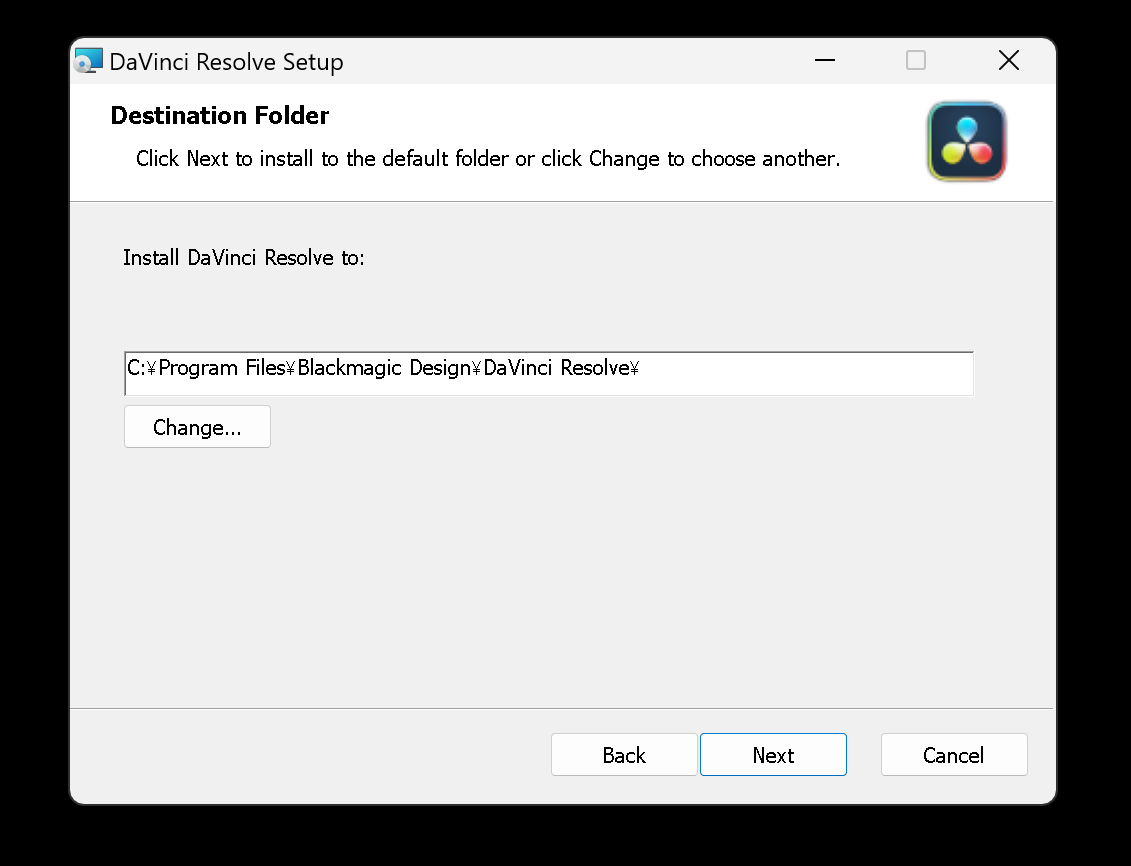
Task: Open the Change... folder dialog
Action: point(197,427)
